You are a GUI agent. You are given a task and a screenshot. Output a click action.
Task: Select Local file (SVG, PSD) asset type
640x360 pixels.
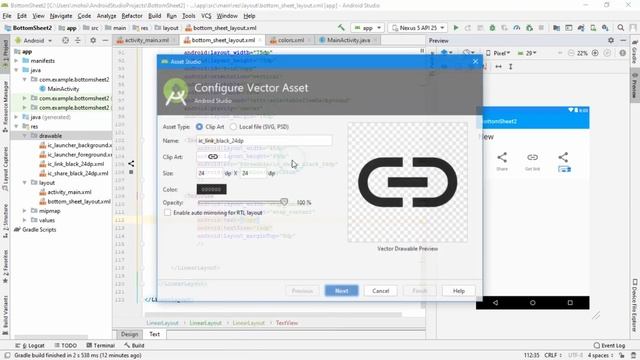[233, 127]
